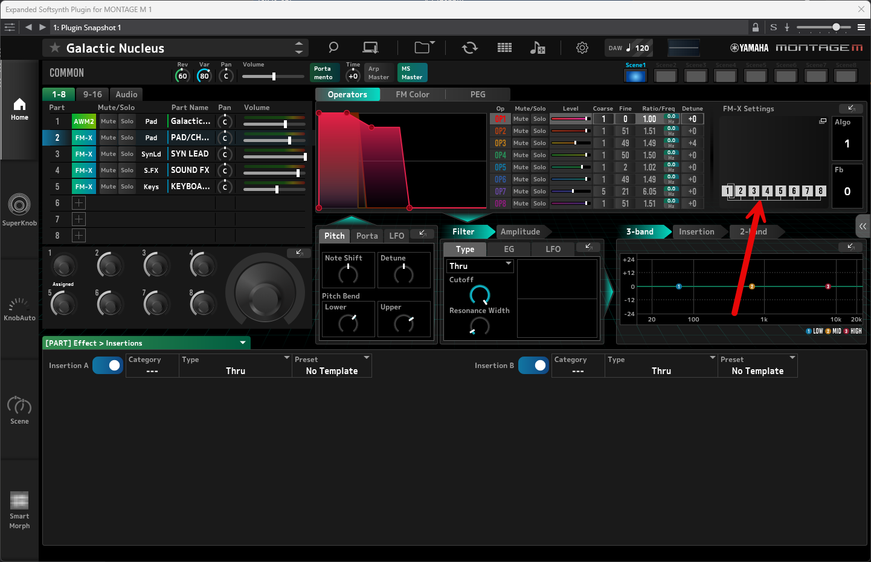
Task: Toggle the Insertion B switch
Action: pos(533,366)
